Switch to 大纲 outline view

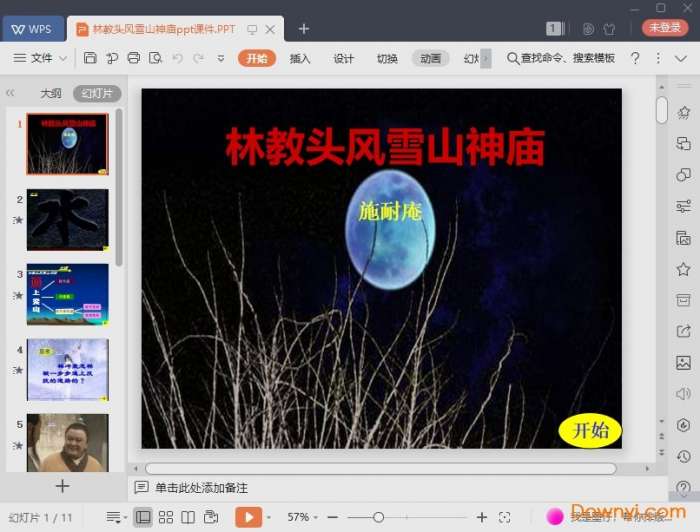point(51,93)
